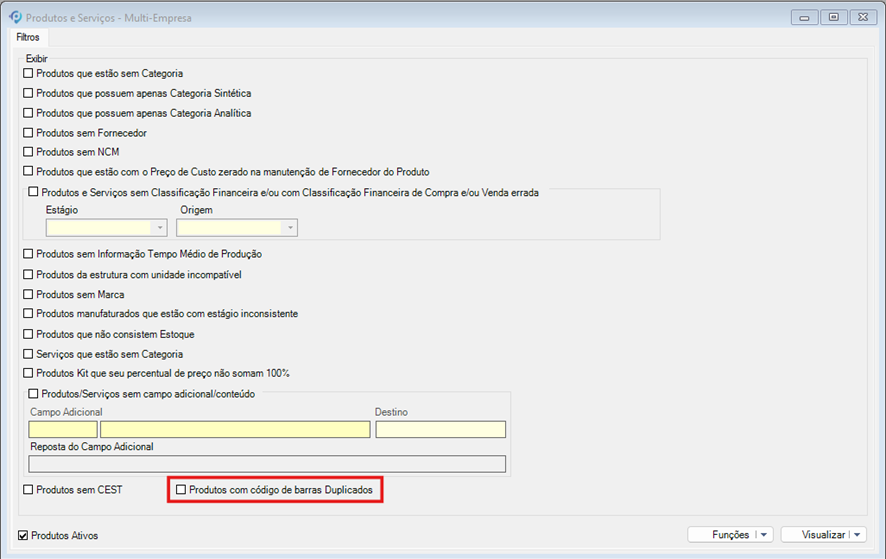Click the Funções button
Viewport: 886px width, 559px height.
click(x=730, y=535)
